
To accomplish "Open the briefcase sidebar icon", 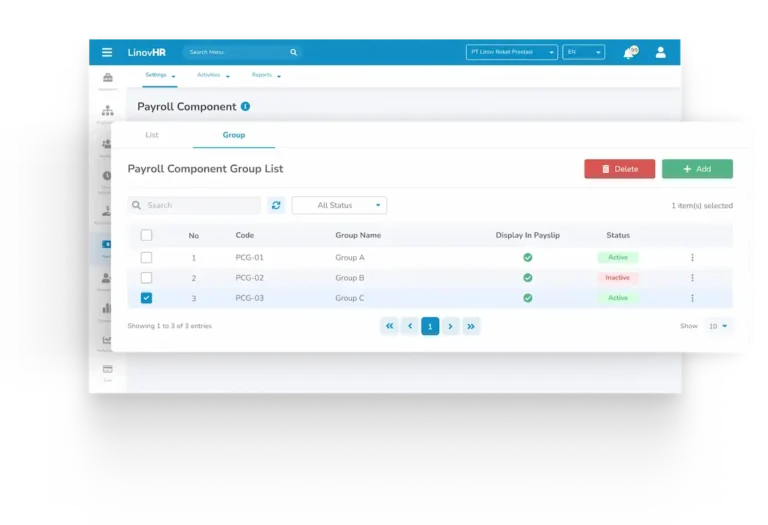I will (x=108, y=77).
